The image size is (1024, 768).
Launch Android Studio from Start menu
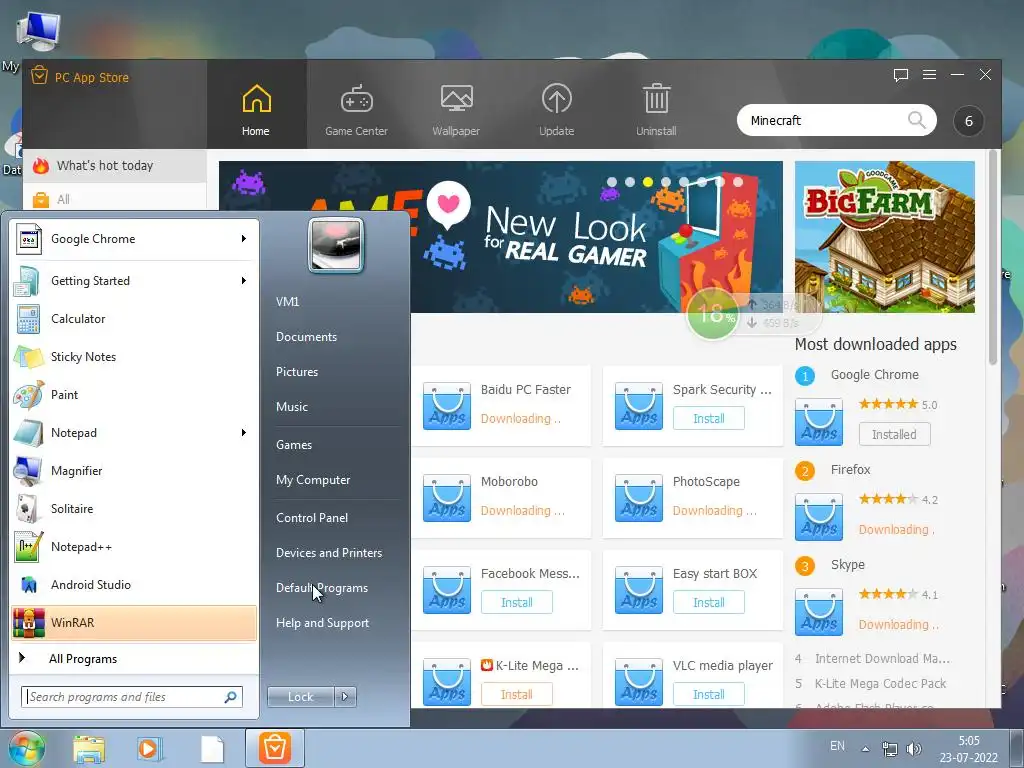click(134, 584)
